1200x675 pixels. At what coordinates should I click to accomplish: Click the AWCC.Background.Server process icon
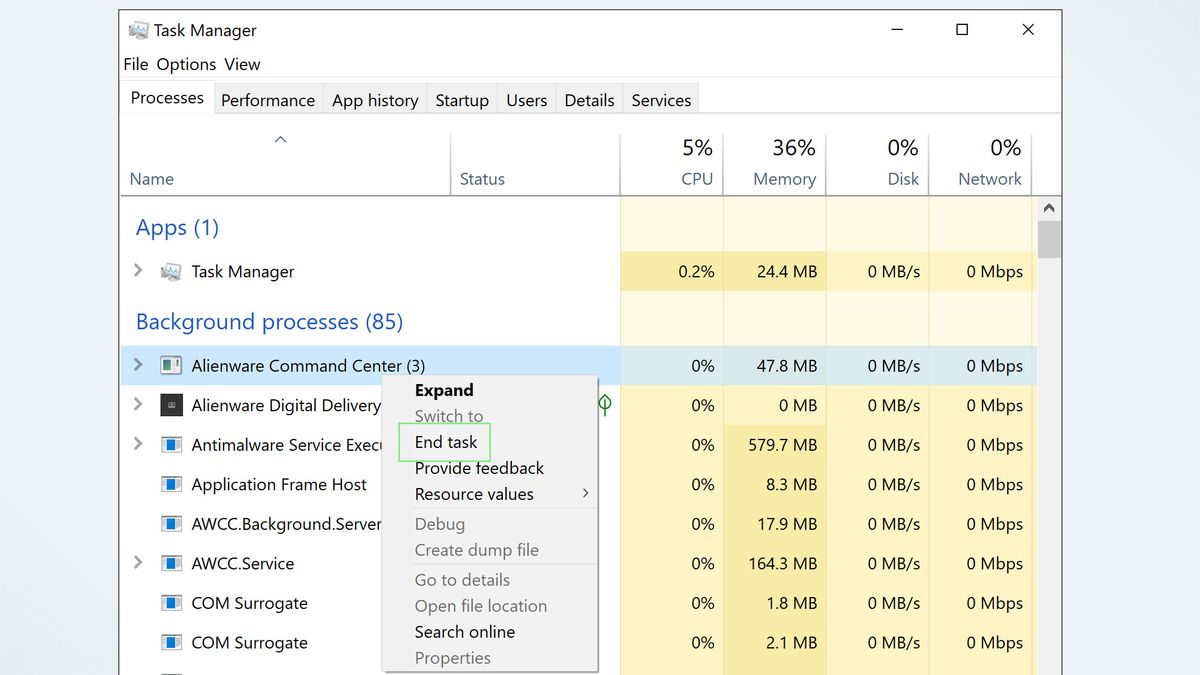[x=169, y=523]
